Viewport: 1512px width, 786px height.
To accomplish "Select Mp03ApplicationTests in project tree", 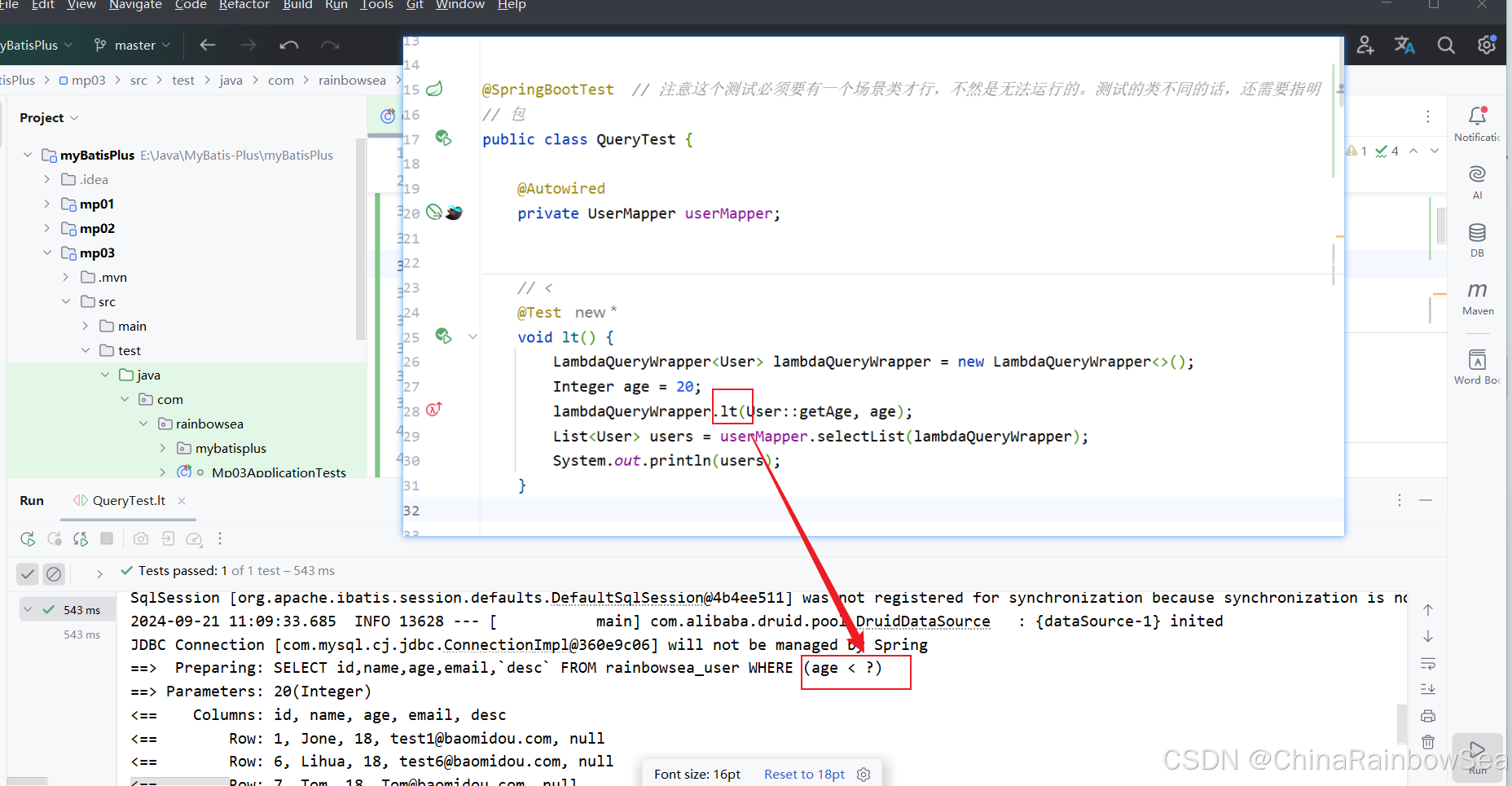I will (x=279, y=472).
